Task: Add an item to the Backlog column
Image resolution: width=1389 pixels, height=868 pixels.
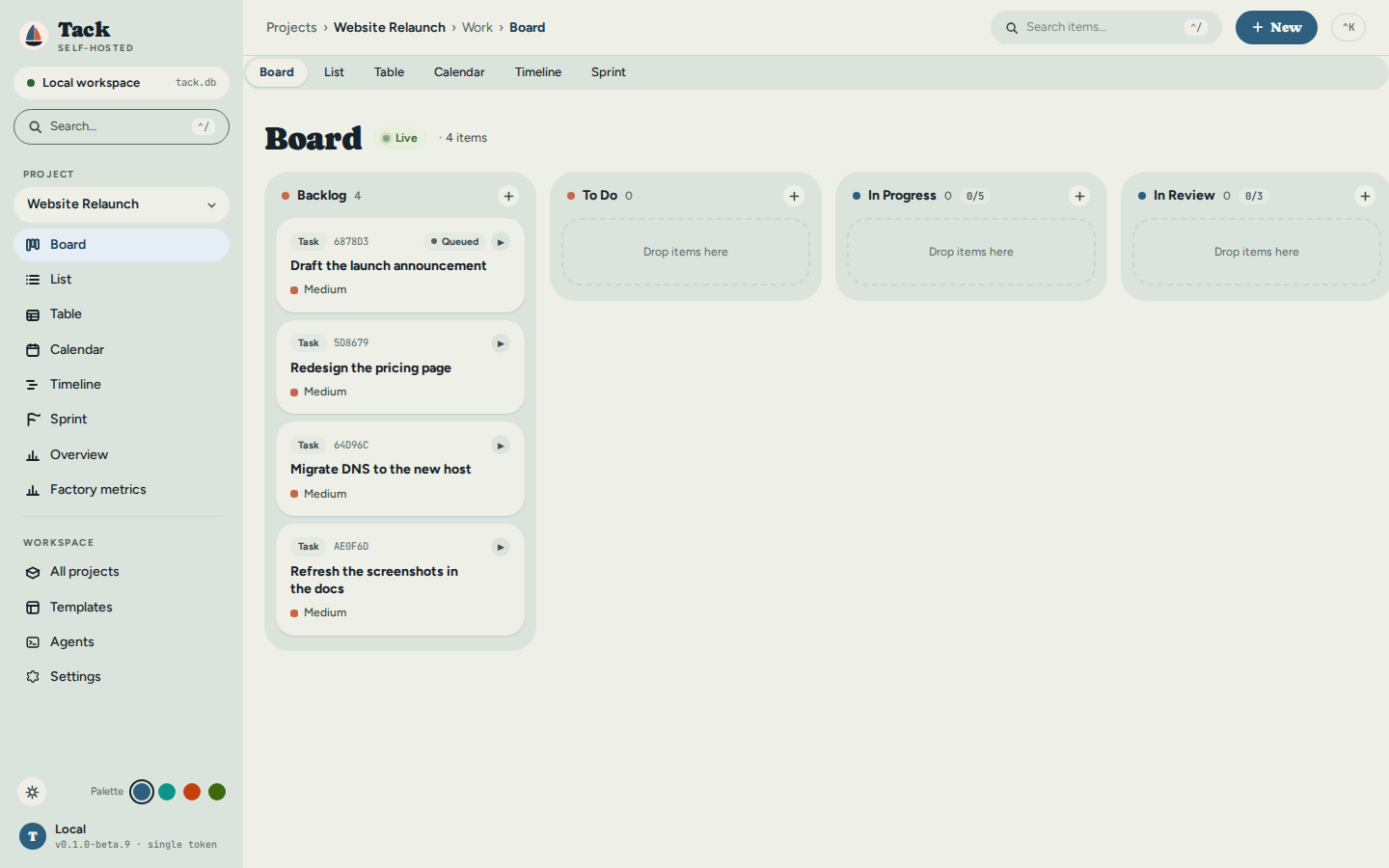Action: coord(508,196)
